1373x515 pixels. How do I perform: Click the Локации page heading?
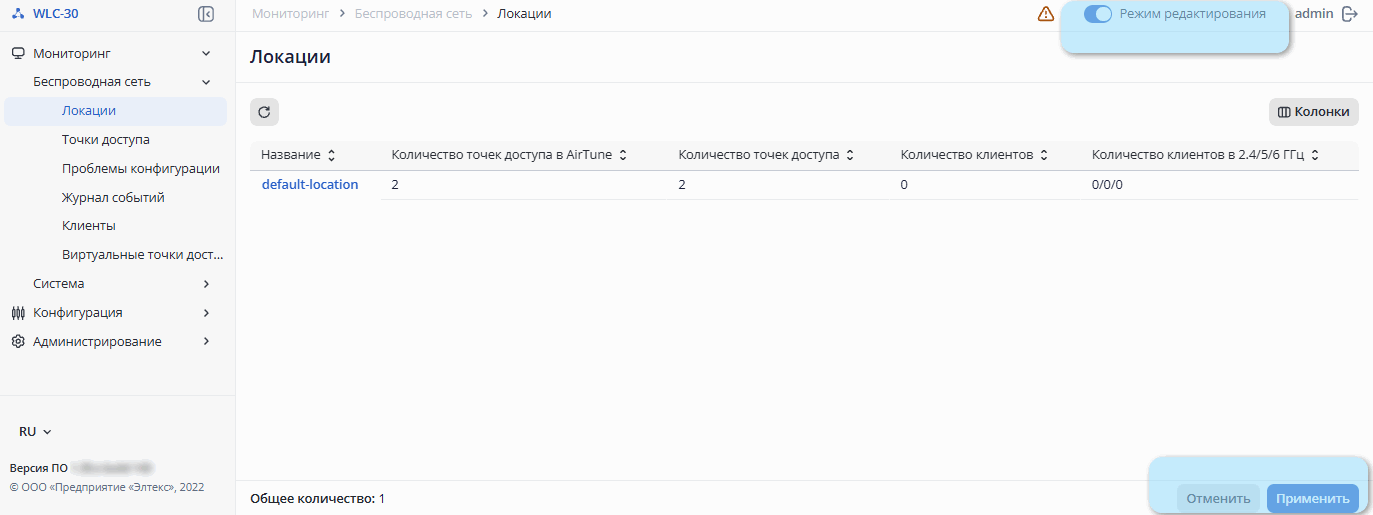(290, 57)
